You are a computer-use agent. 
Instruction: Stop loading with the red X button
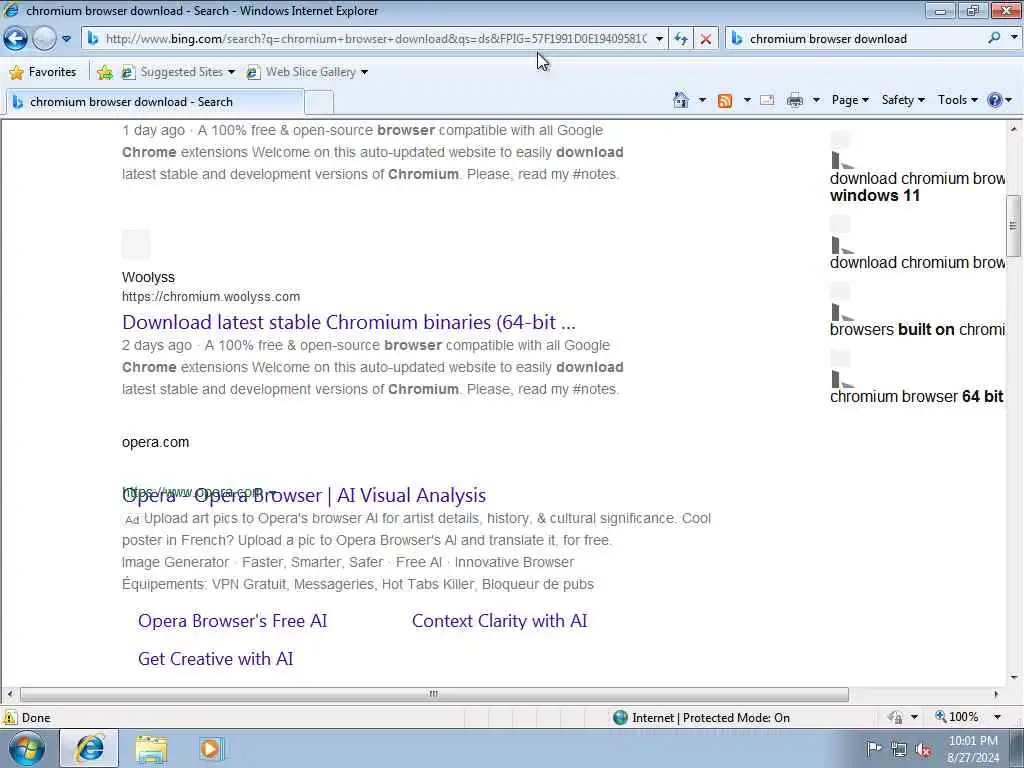[705, 39]
